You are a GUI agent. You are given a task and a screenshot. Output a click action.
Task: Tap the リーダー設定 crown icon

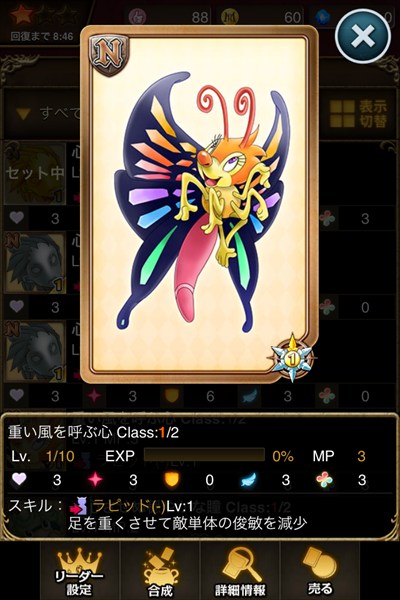80,572
